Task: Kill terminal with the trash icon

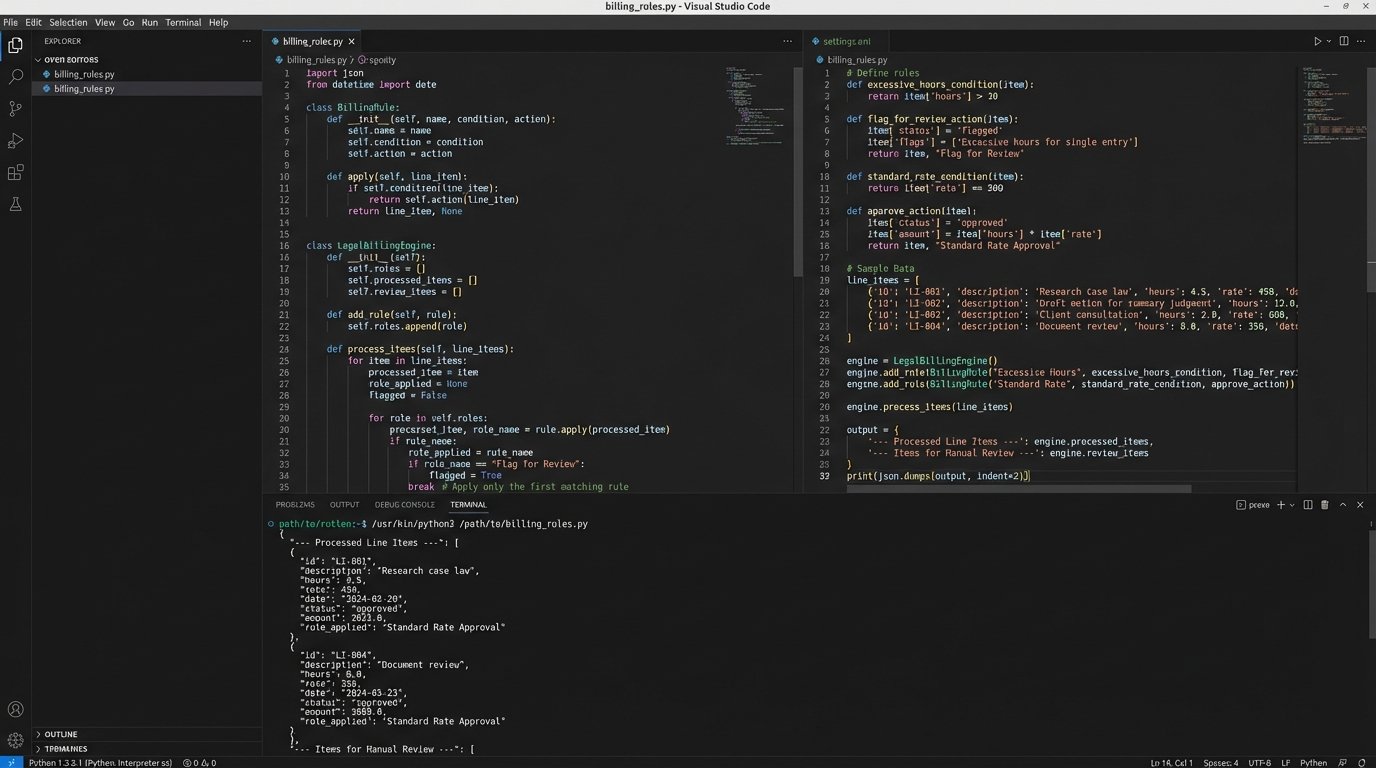Action: point(1325,505)
